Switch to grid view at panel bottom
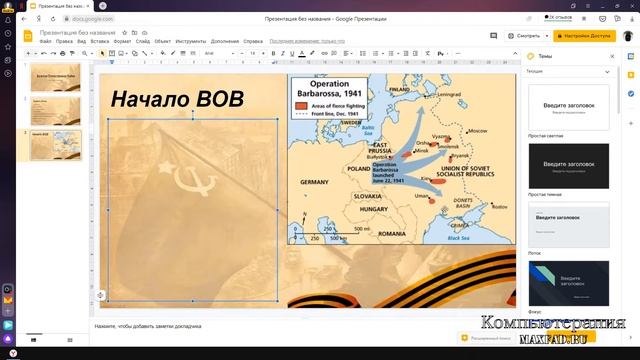This screenshot has width=640, height=360. click(x=70, y=340)
